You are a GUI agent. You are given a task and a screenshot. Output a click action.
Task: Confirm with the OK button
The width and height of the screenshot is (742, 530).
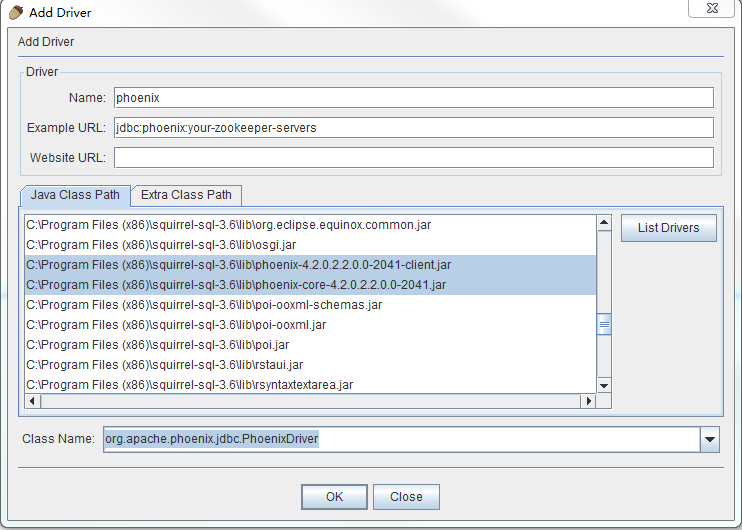point(334,497)
